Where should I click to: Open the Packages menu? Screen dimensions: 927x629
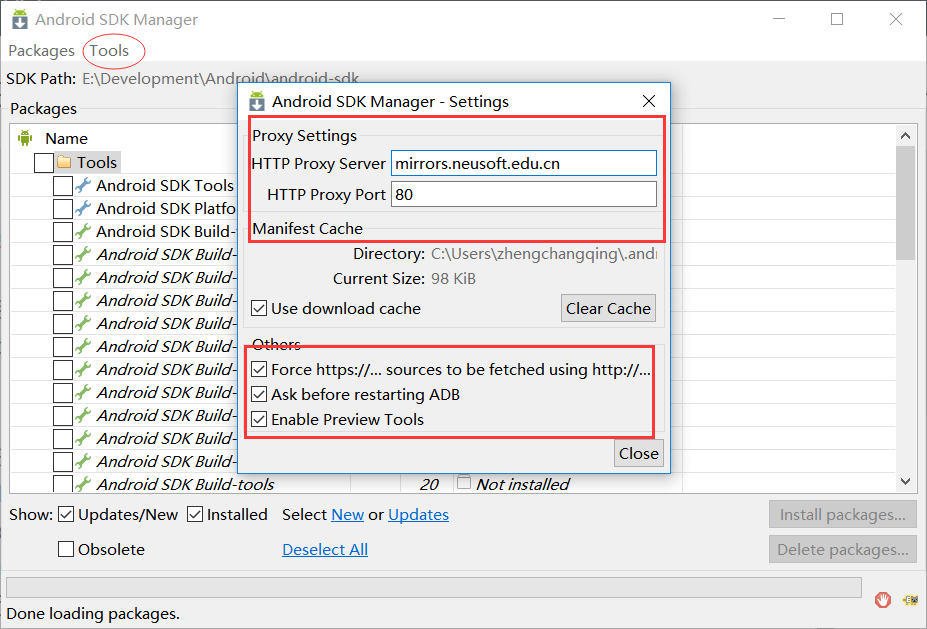pyautogui.click(x=41, y=50)
